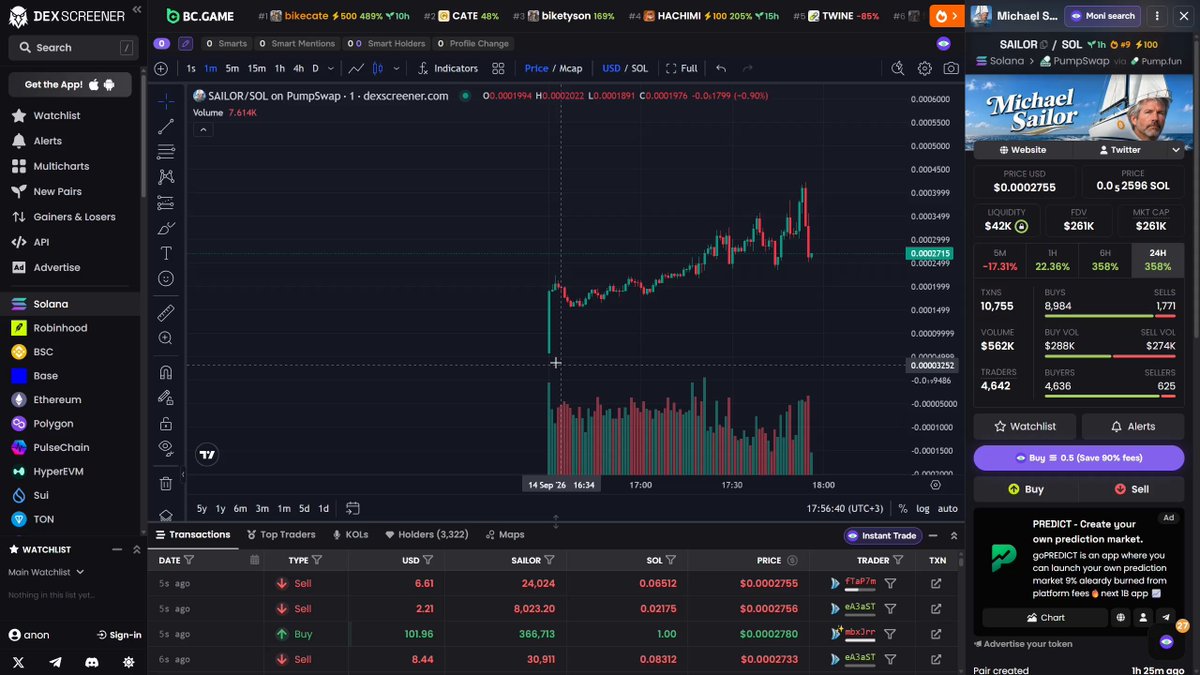Toggle lock all drawing tools
This screenshot has height=675, width=1200.
tap(166, 423)
